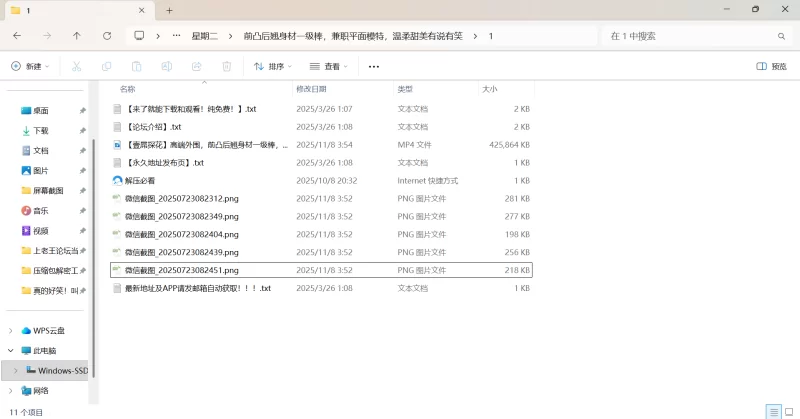Switch to details view in status bar
The image size is (800, 419).
tap(773, 412)
